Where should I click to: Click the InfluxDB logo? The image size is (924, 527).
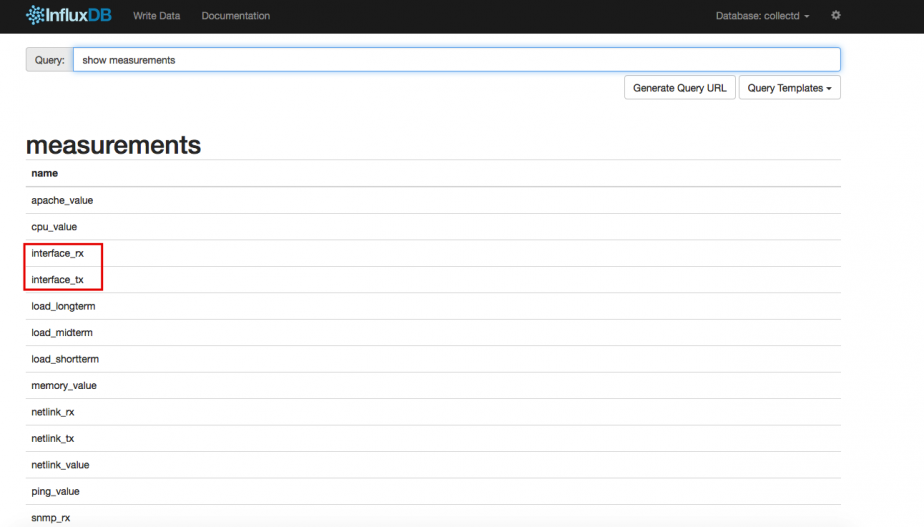pos(68,15)
